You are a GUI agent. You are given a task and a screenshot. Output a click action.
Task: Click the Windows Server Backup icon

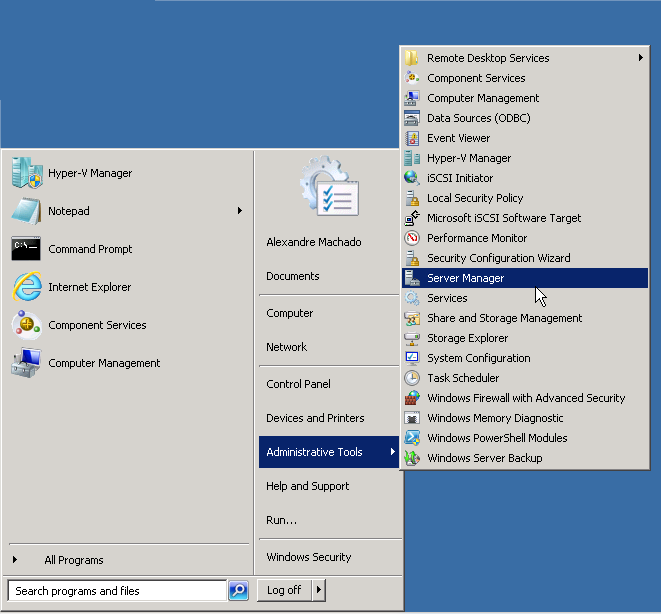412,458
